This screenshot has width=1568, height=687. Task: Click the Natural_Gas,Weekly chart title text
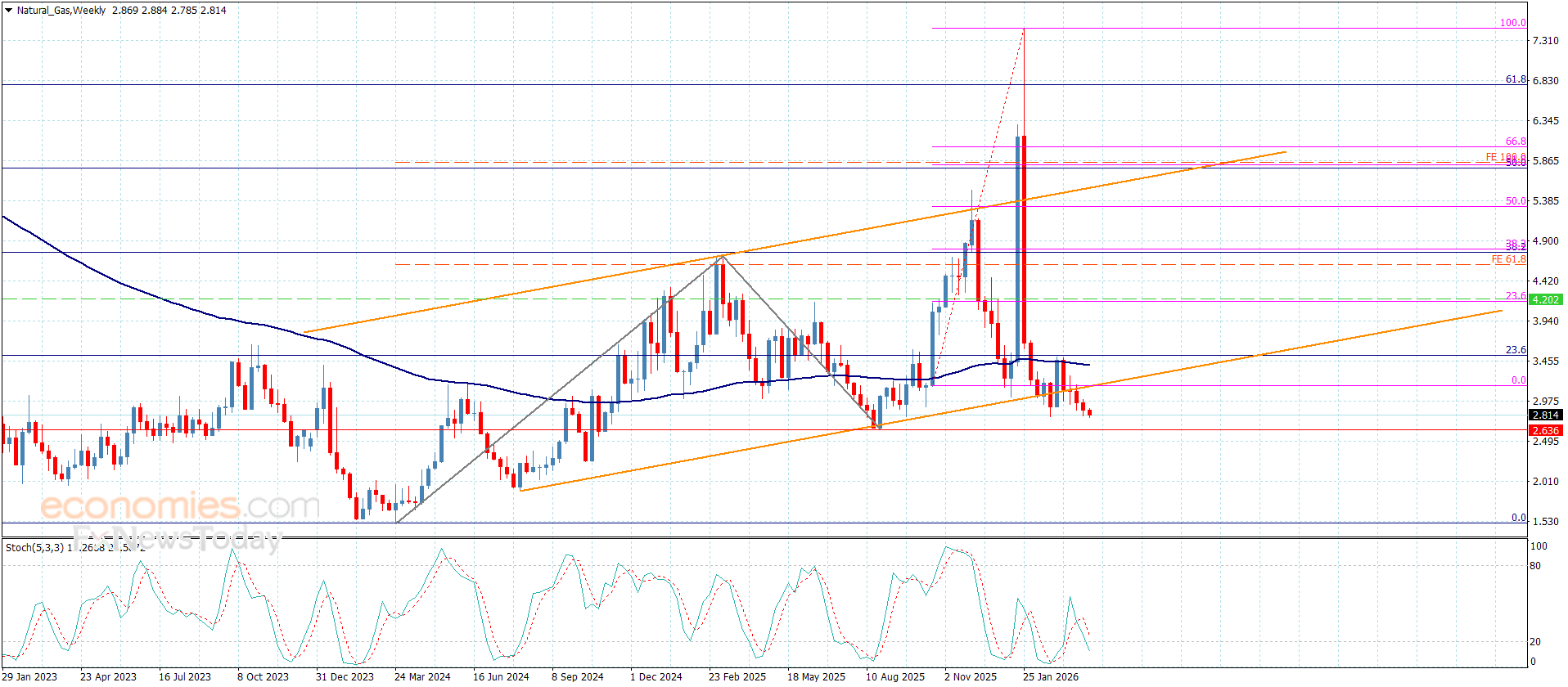pos(61,11)
